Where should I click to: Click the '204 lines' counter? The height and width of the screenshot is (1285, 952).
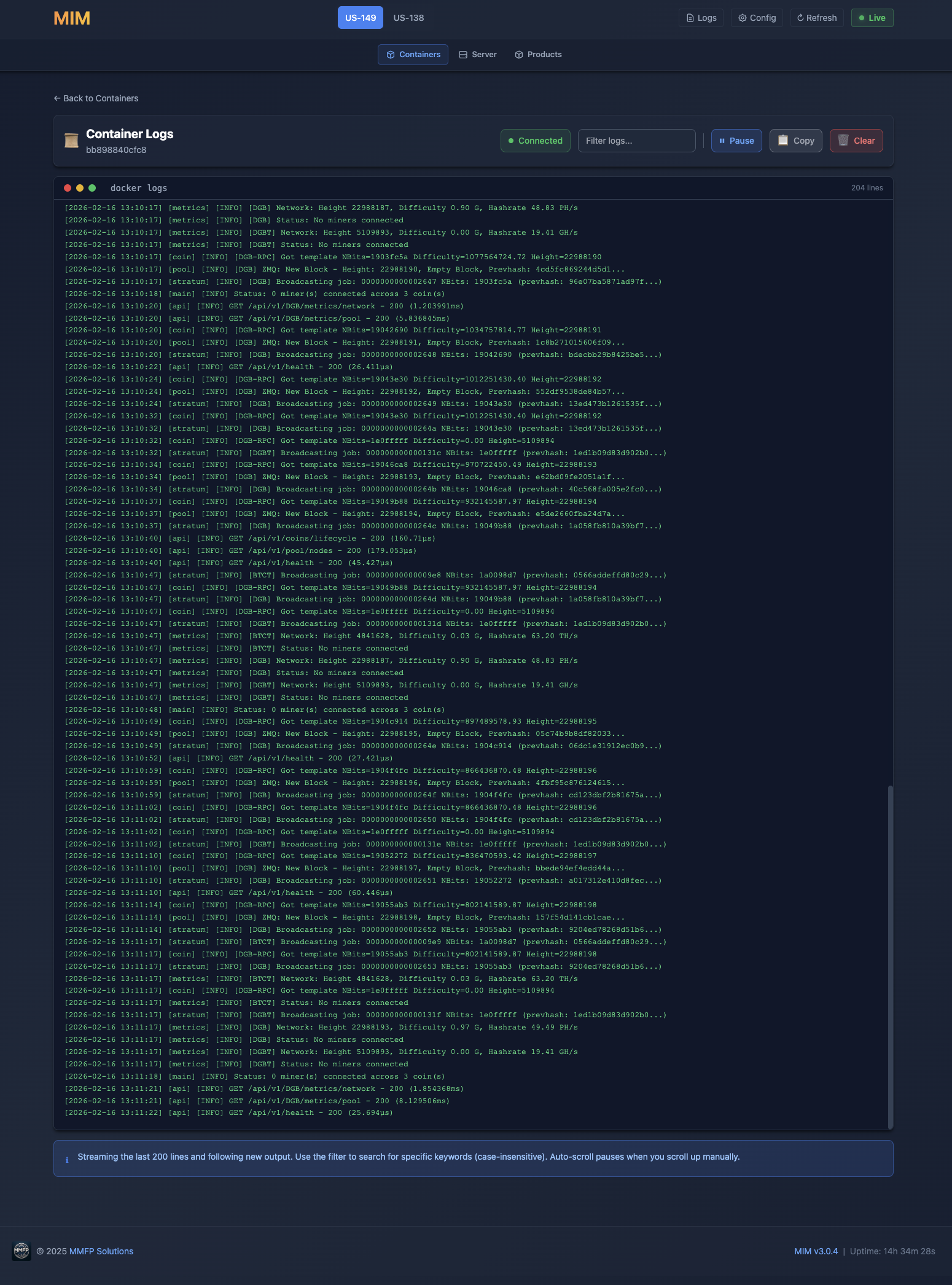click(x=867, y=188)
